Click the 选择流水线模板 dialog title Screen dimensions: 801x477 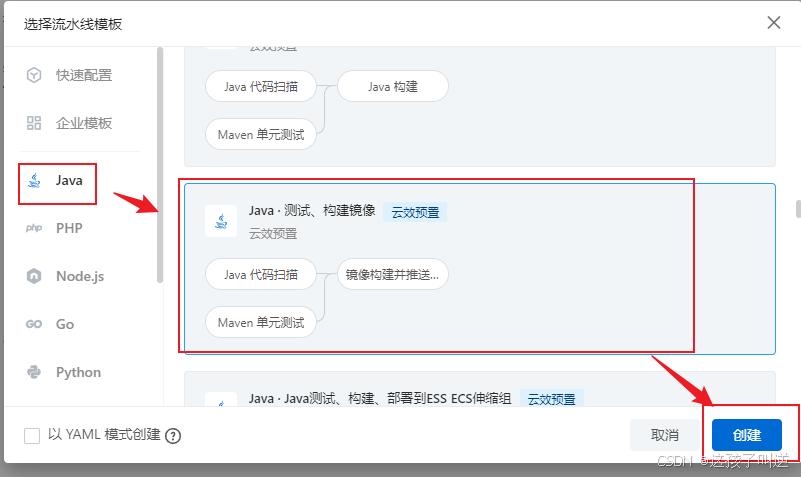coord(73,23)
